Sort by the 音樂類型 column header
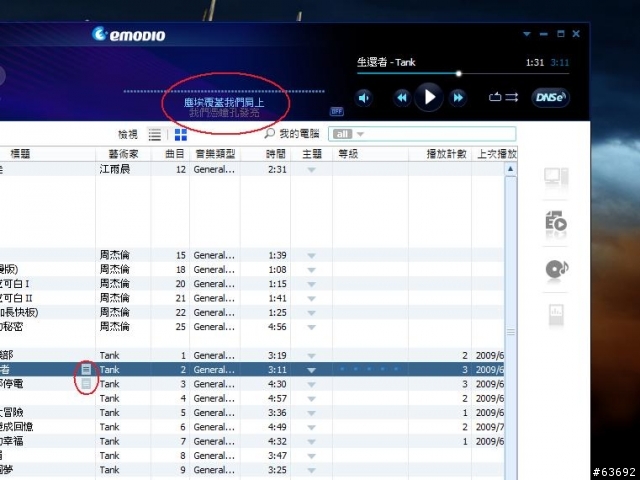The image size is (640, 480). 215,154
